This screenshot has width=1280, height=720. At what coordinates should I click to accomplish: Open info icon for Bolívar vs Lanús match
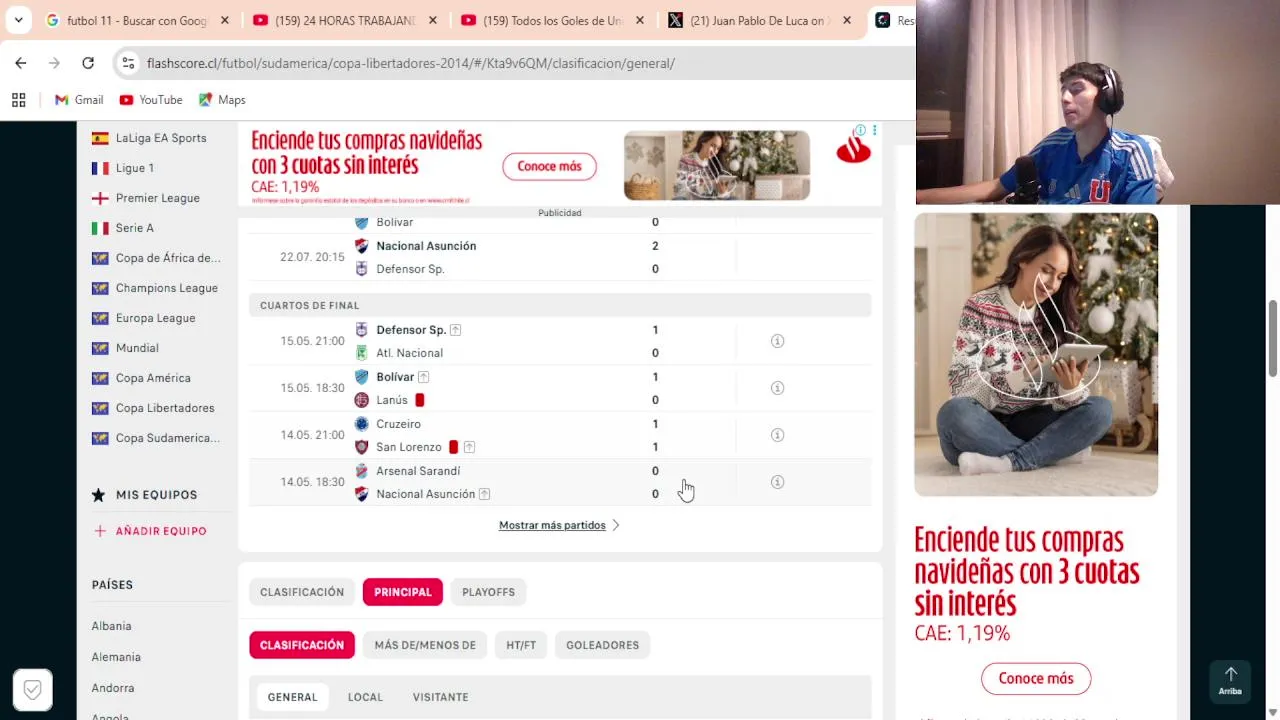tap(777, 388)
